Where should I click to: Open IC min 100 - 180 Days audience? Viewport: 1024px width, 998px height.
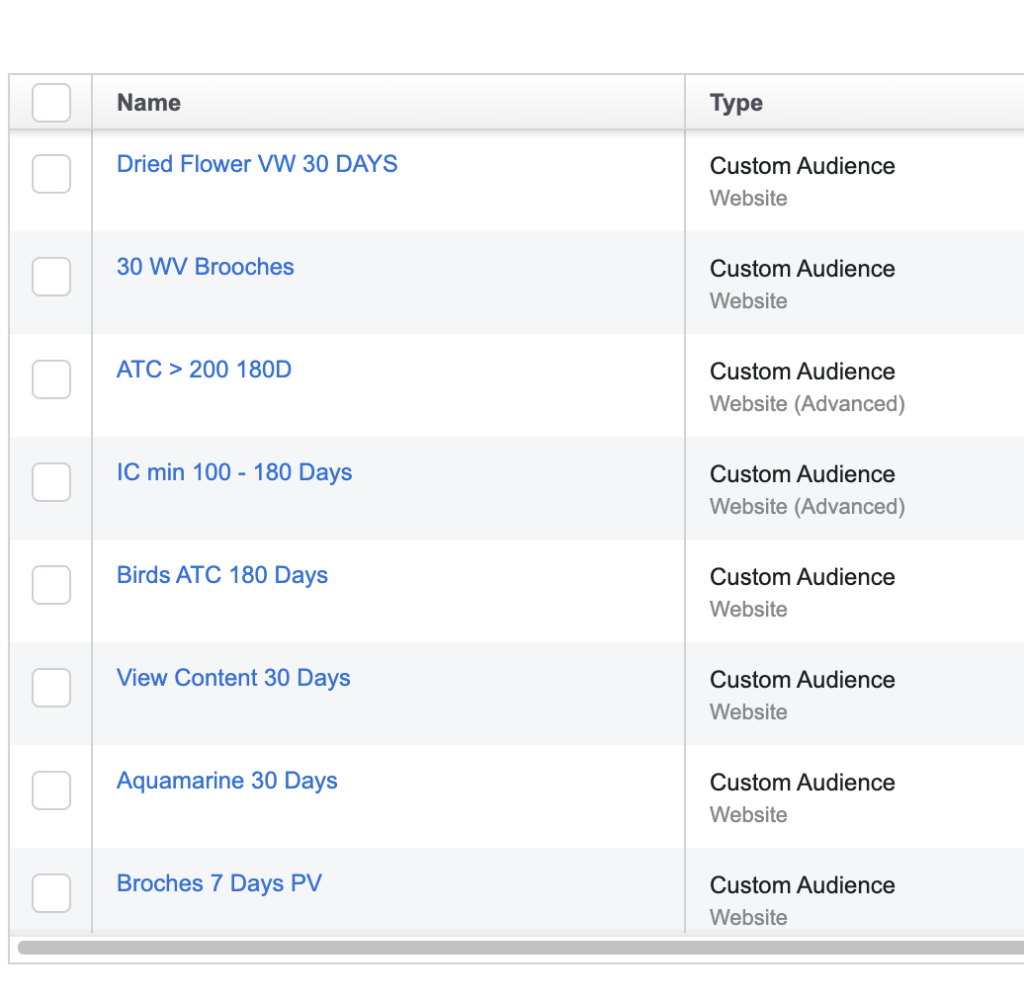234,472
